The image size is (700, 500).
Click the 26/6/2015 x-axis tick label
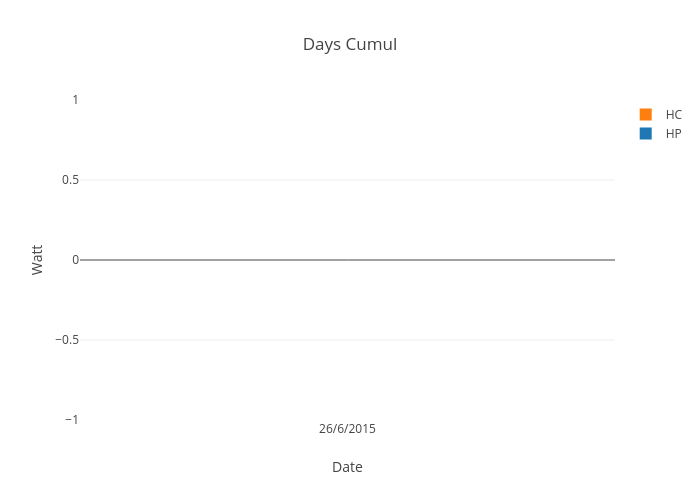347,429
